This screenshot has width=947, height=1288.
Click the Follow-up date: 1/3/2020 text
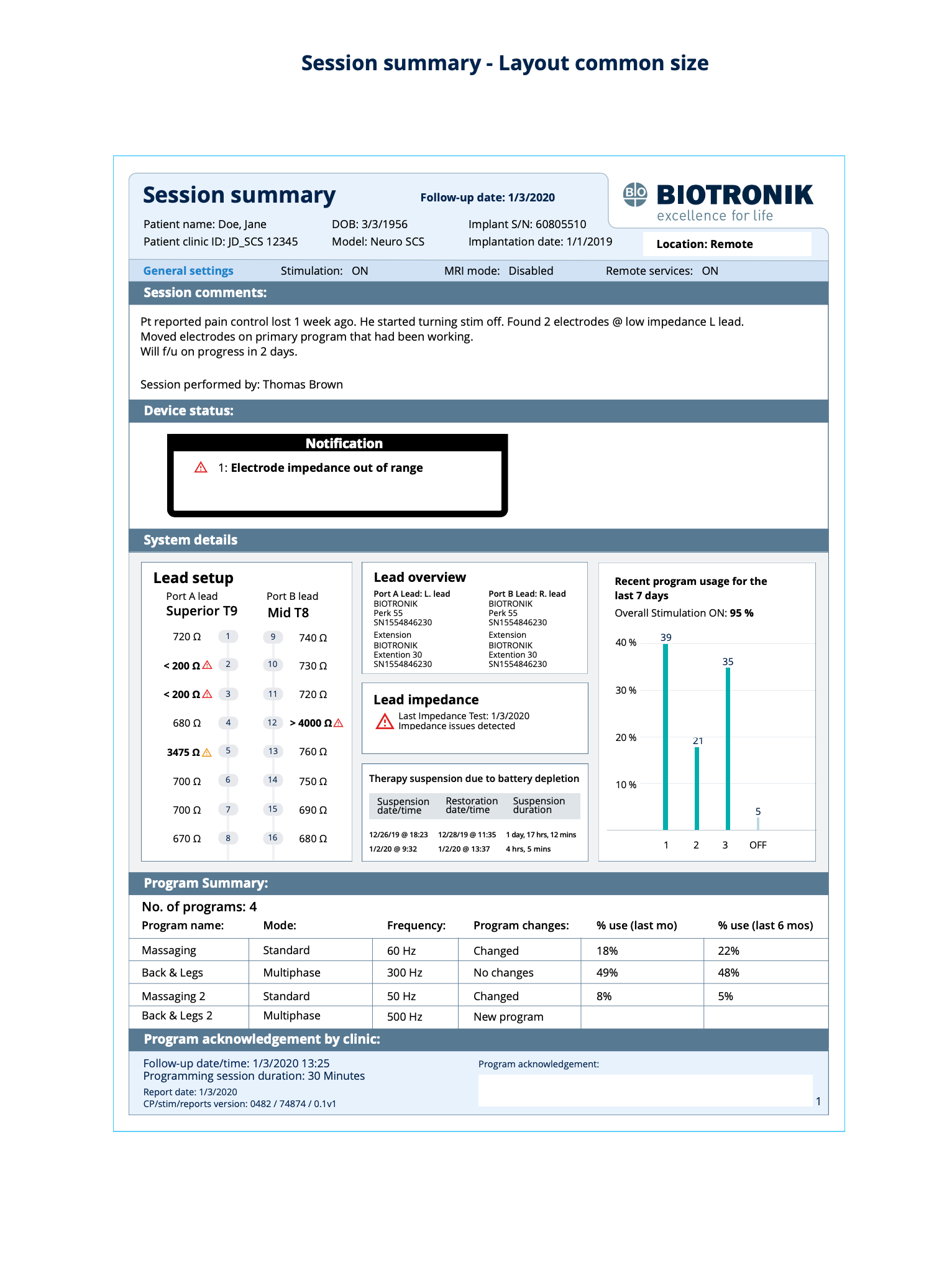[488, 198]
